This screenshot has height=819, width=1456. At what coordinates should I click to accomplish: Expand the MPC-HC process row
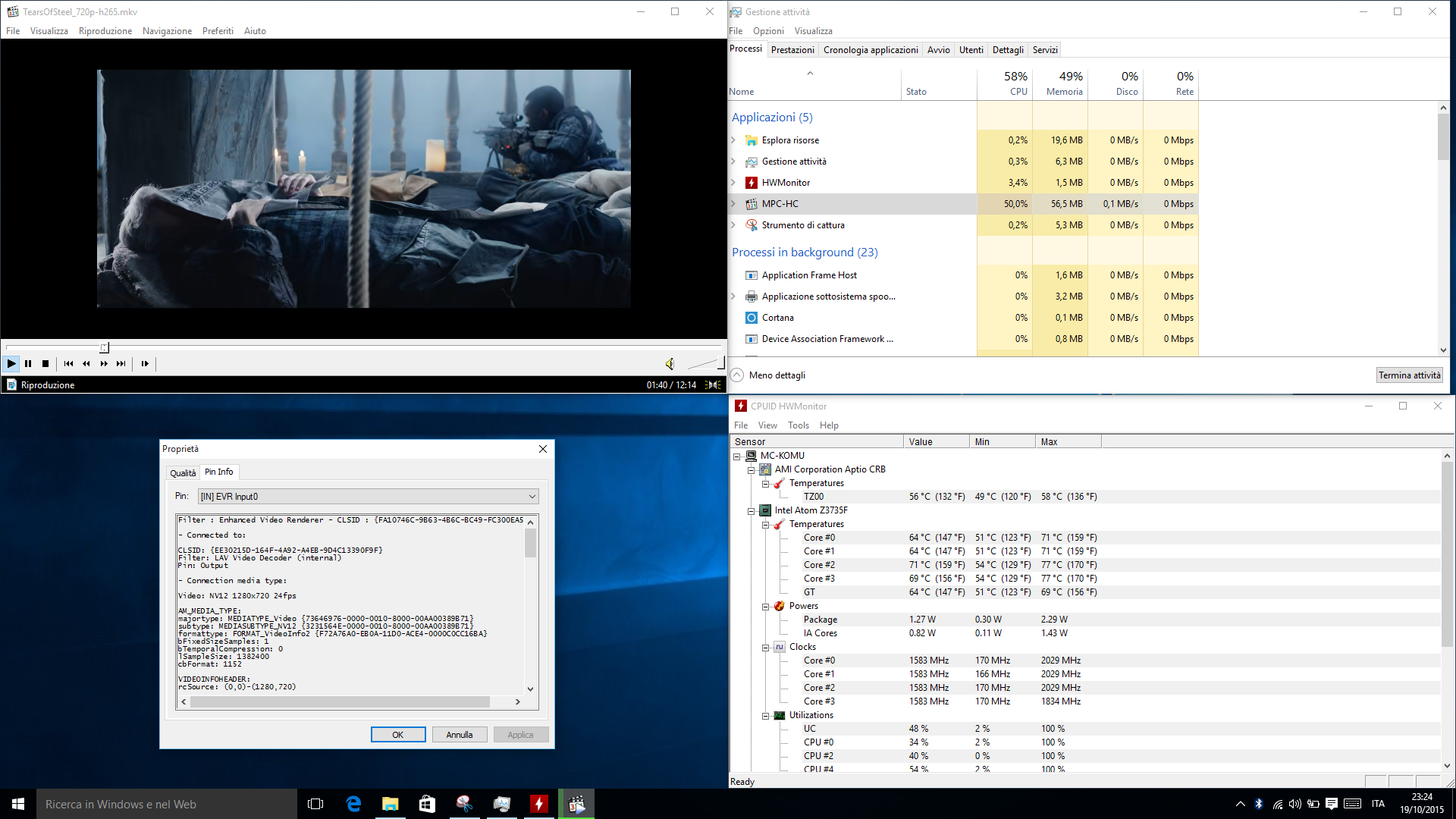733,204
